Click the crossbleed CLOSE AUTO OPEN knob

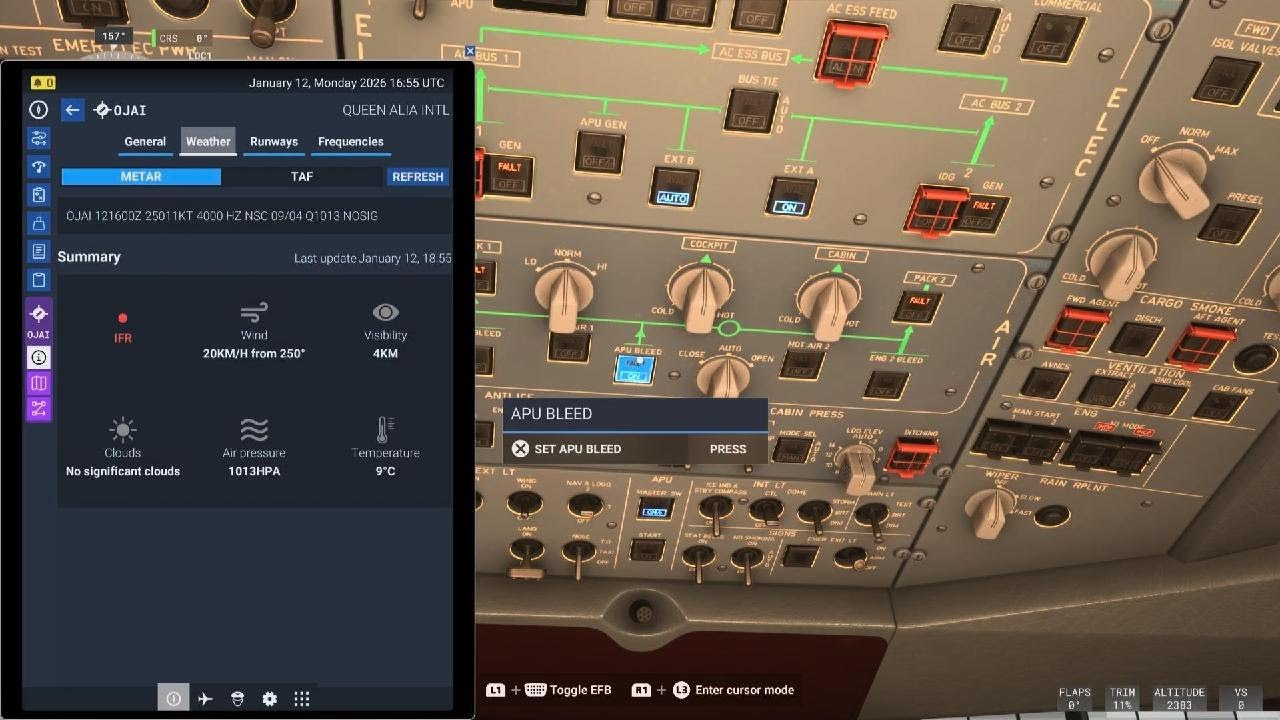pos(723,378)
